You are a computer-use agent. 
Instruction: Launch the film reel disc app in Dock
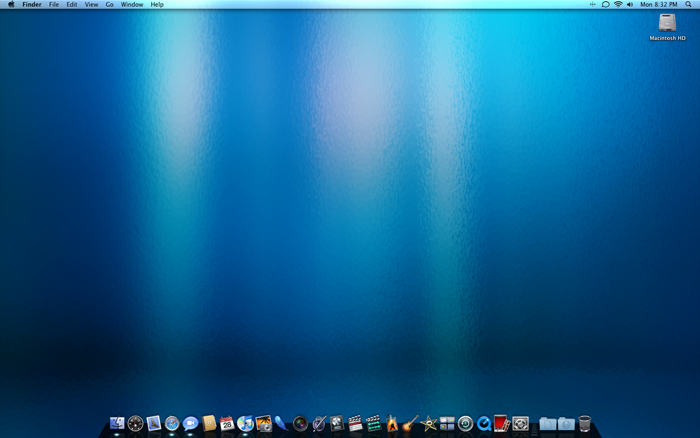click(337, 423)
